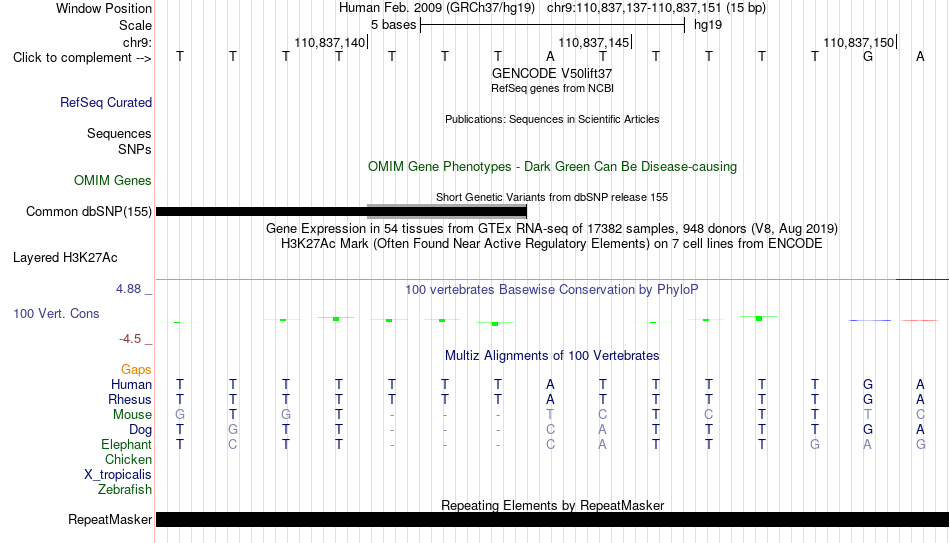Click 'Publications: Sequences in Scientific Articles' title

click(x=552, y=119)
